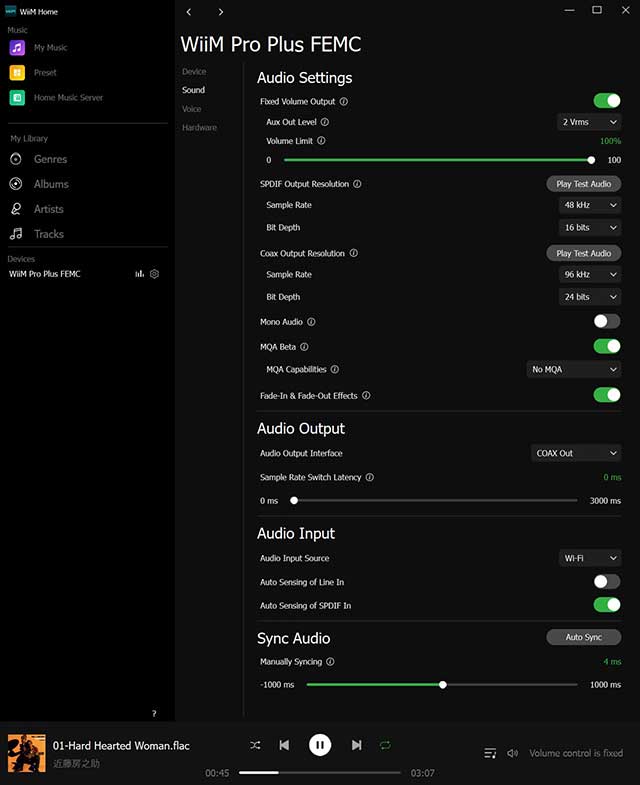Show info for Fixed Volume Output

(344, 102)
